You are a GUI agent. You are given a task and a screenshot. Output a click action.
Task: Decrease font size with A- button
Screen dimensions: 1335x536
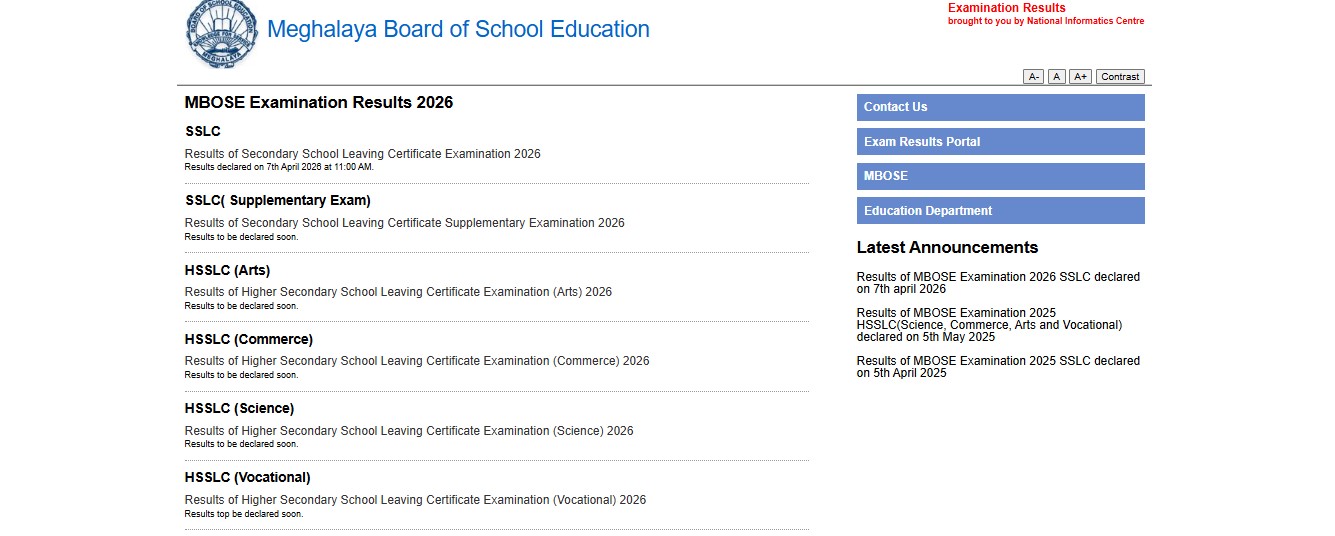tap(1033, 77)
